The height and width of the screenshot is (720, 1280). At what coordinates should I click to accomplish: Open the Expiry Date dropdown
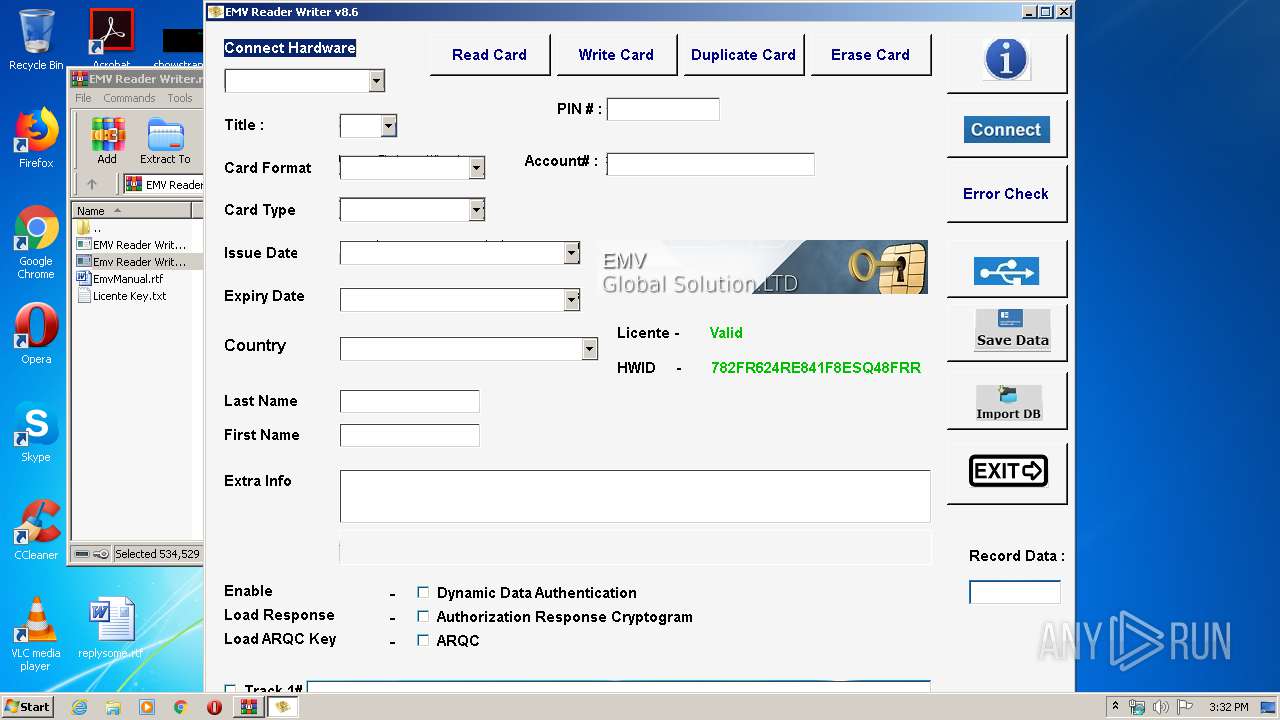tap(572, 299)
